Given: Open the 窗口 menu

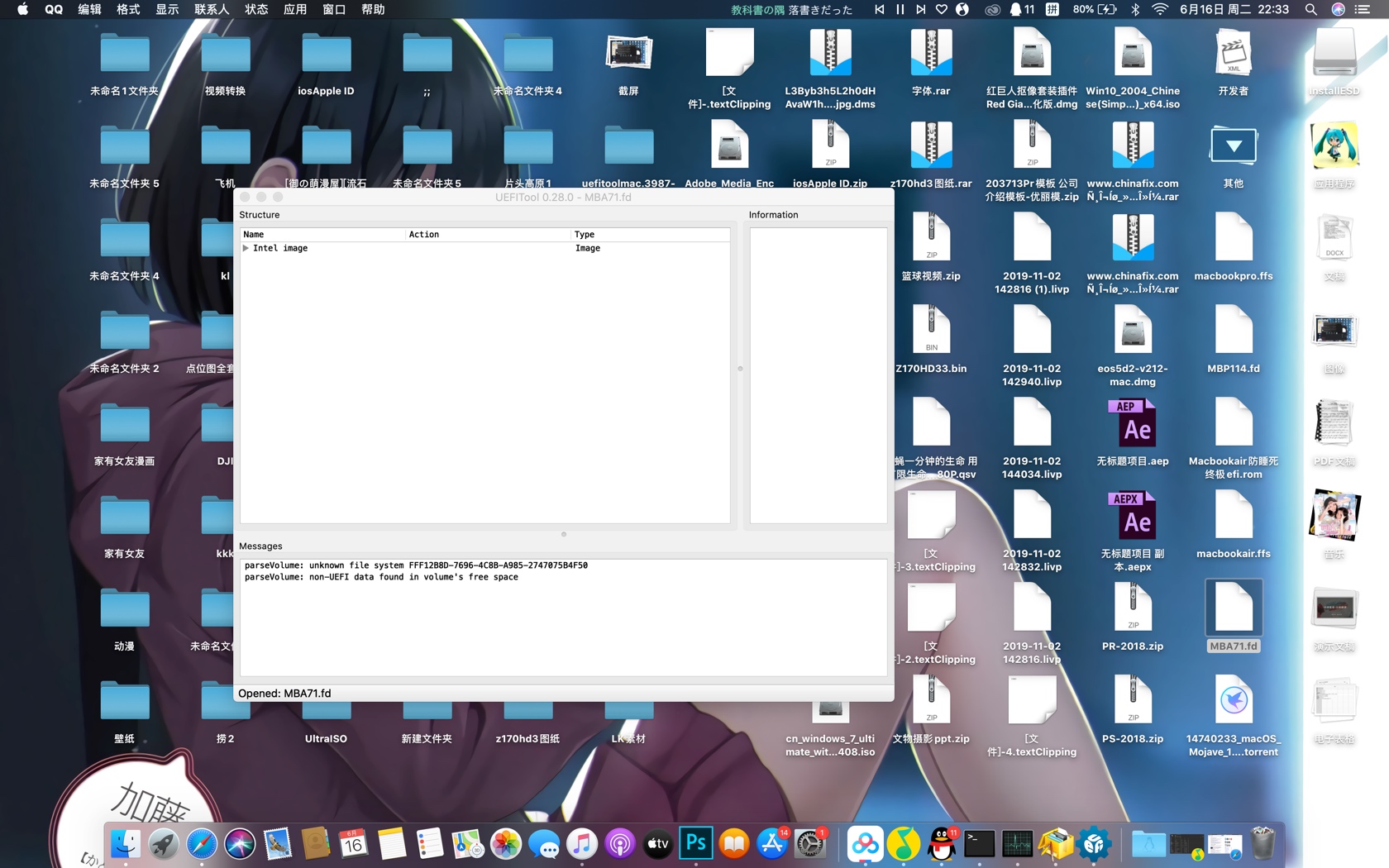Looking at the screenshot, I should point(334,9).
